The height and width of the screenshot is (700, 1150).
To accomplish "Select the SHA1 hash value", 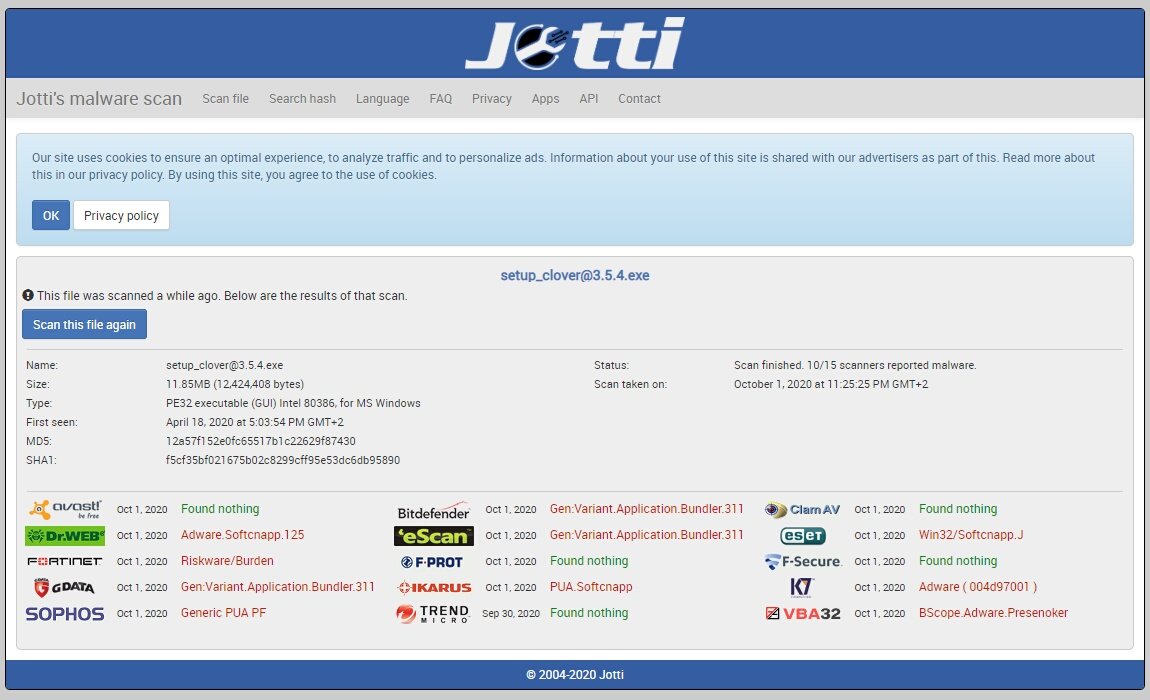I will point(282,460).
